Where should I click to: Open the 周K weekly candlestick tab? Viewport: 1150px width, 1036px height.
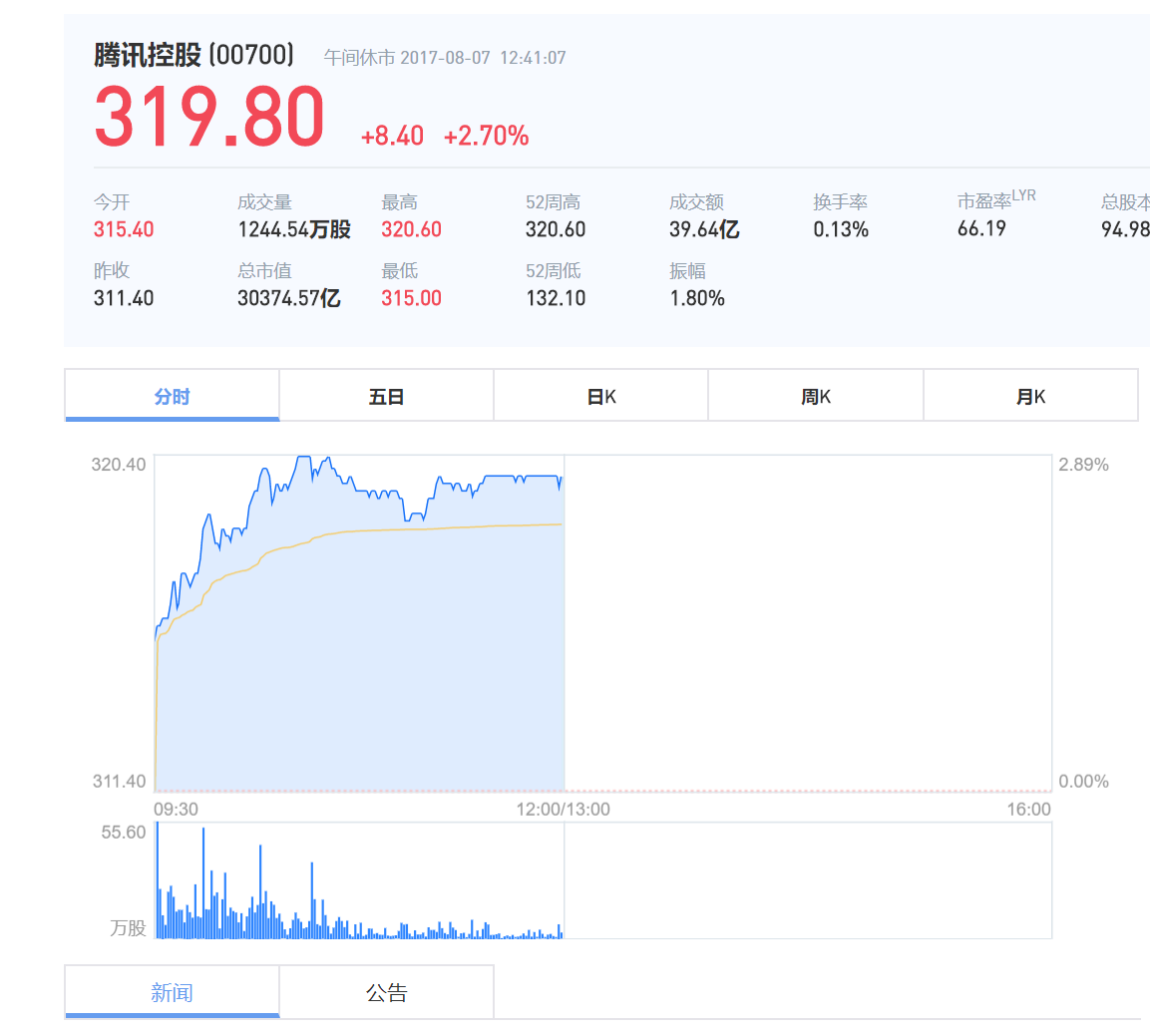tap(816, 396)
